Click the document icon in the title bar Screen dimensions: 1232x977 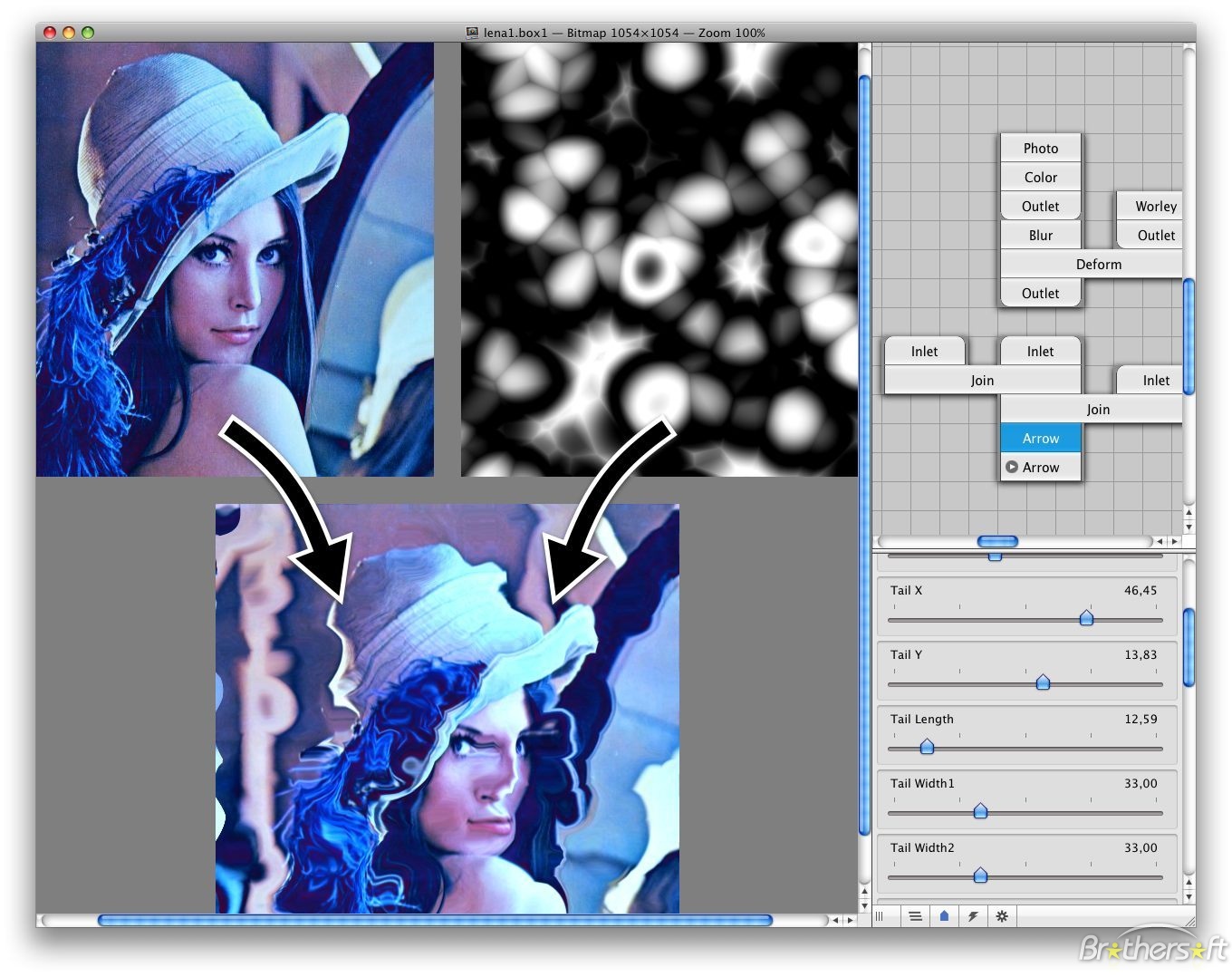pos(472,33)
